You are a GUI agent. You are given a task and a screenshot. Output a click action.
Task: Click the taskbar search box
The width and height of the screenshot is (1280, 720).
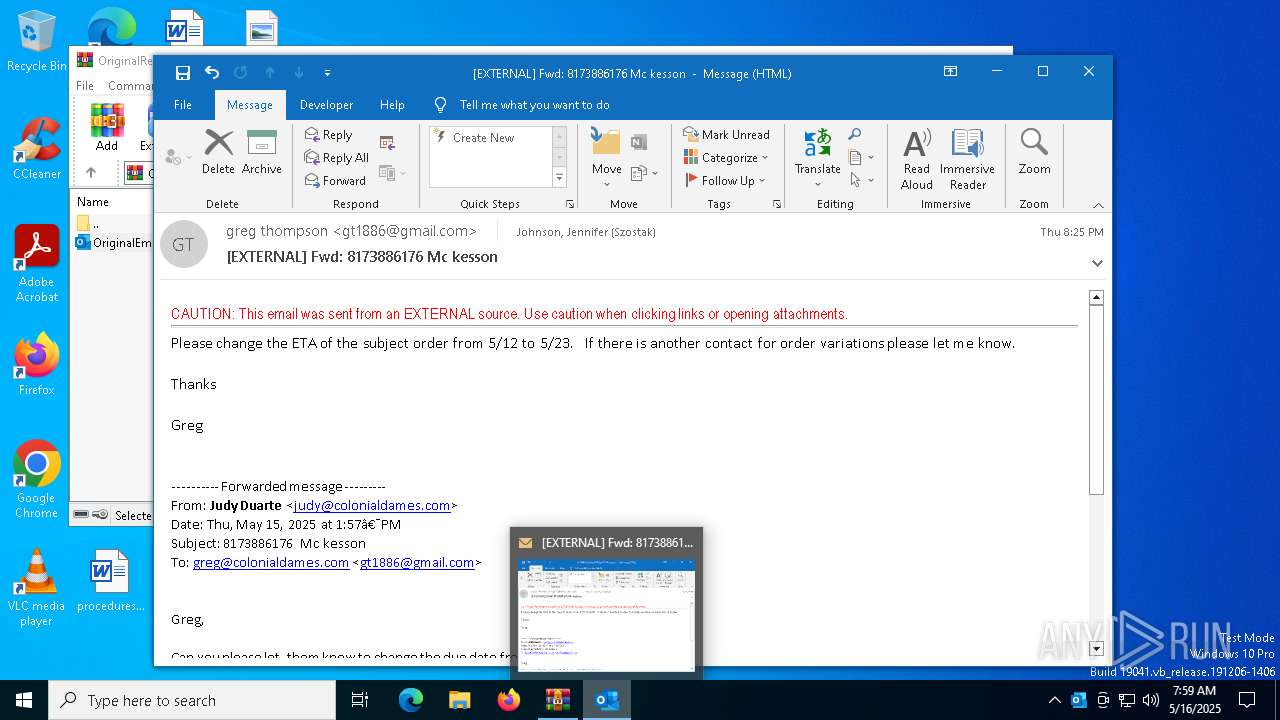192,700
